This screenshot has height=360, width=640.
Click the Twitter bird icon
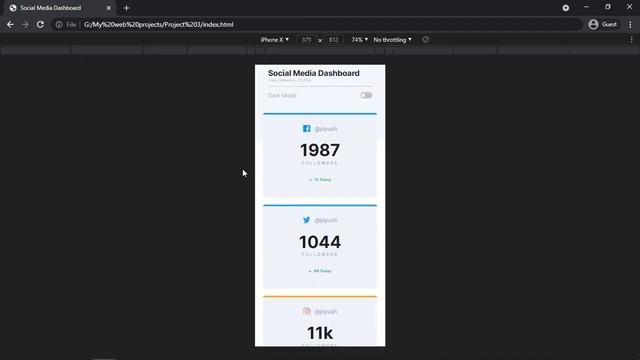(x=307, y=220)
